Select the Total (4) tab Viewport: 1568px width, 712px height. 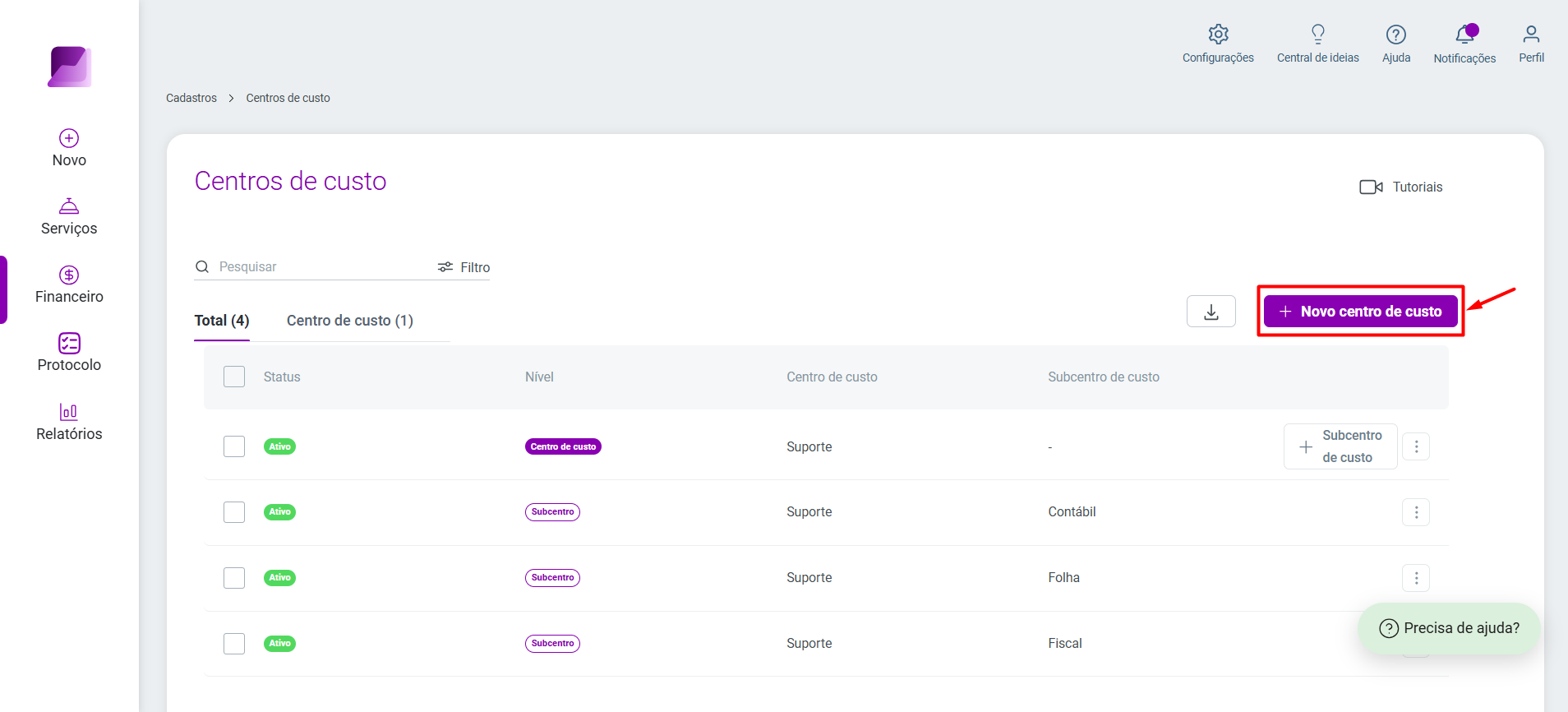[x=222, y=321]
